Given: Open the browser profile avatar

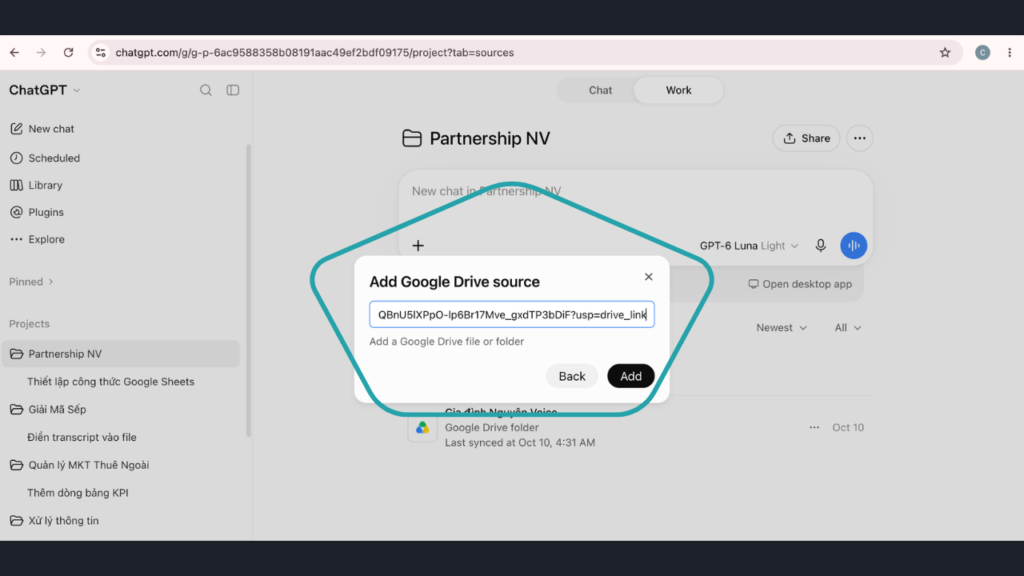Looking at the screenshot, I should coord(982,52).
